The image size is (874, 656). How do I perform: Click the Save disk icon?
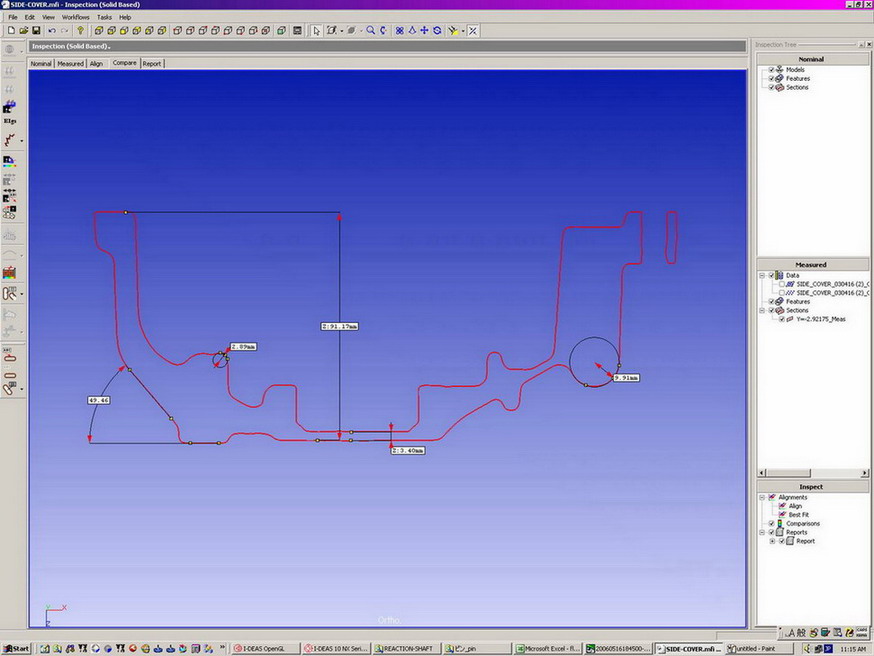[36, 31]
